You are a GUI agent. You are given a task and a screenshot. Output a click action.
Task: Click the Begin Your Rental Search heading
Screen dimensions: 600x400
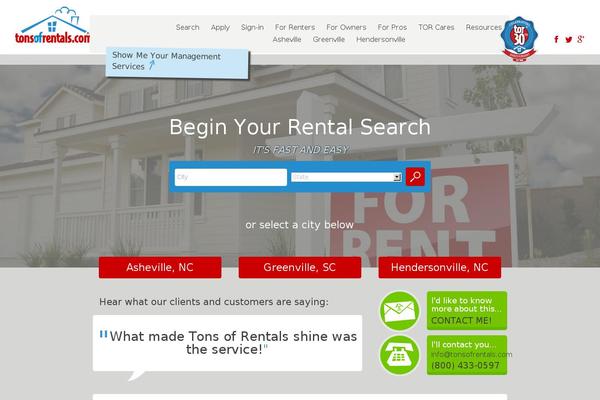(x=300, y=127)
